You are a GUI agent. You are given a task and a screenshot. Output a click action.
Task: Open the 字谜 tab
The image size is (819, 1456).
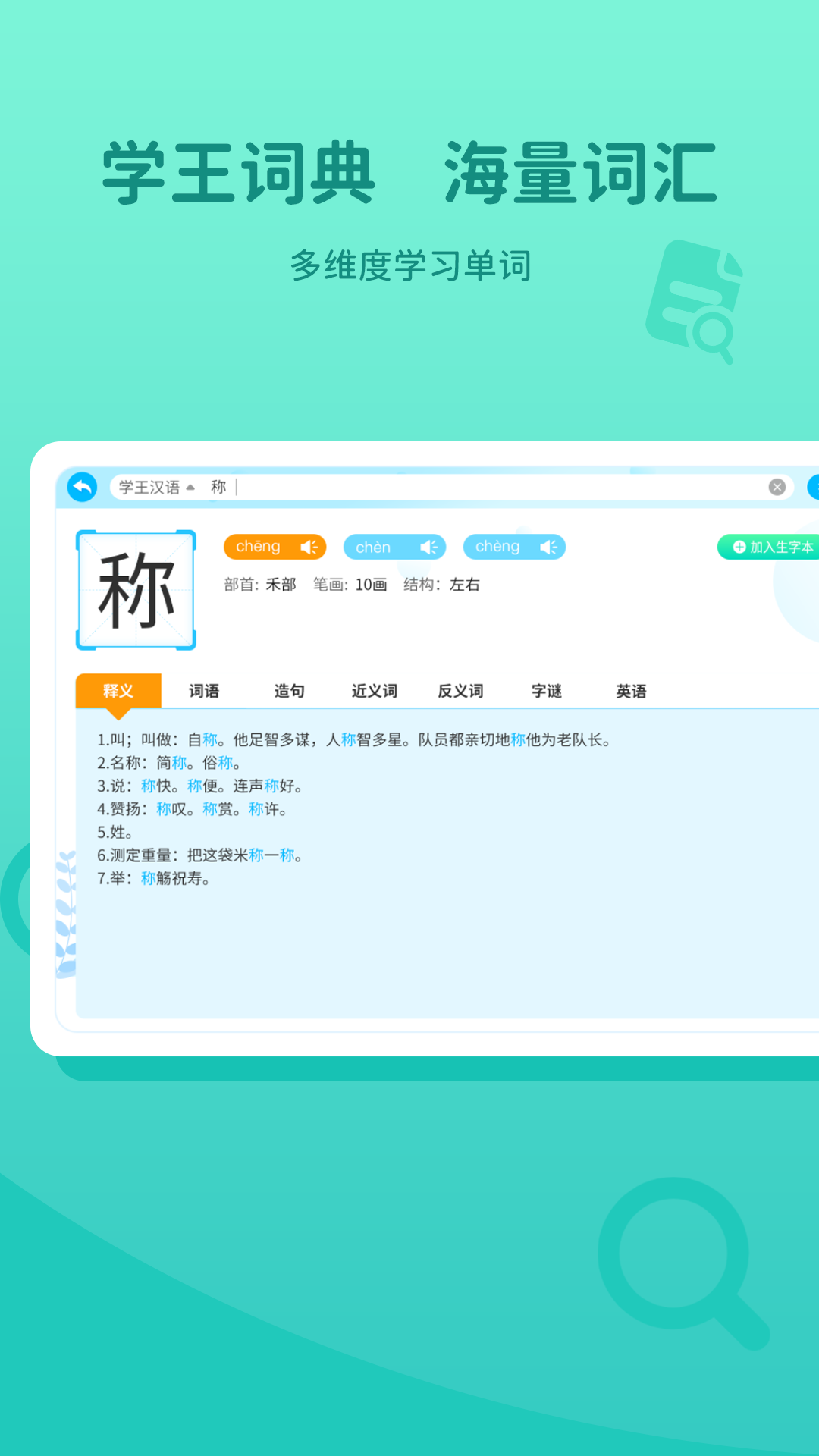tap(546, 691)
